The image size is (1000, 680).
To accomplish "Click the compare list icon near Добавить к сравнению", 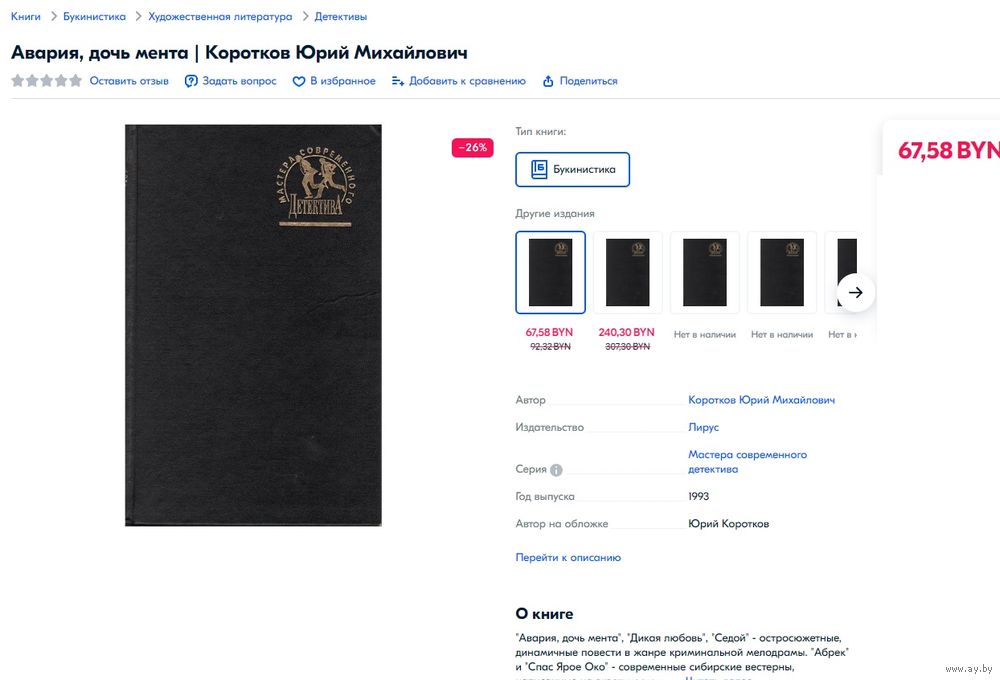I will tap(398, 81).
